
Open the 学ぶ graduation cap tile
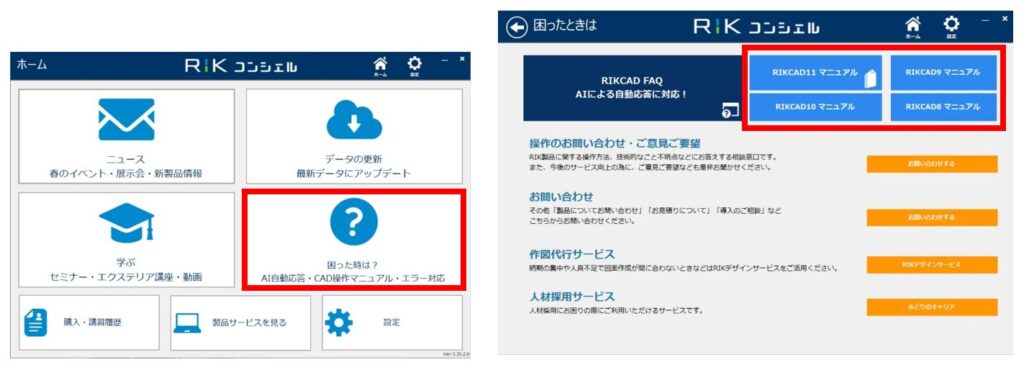pos(126,239)
